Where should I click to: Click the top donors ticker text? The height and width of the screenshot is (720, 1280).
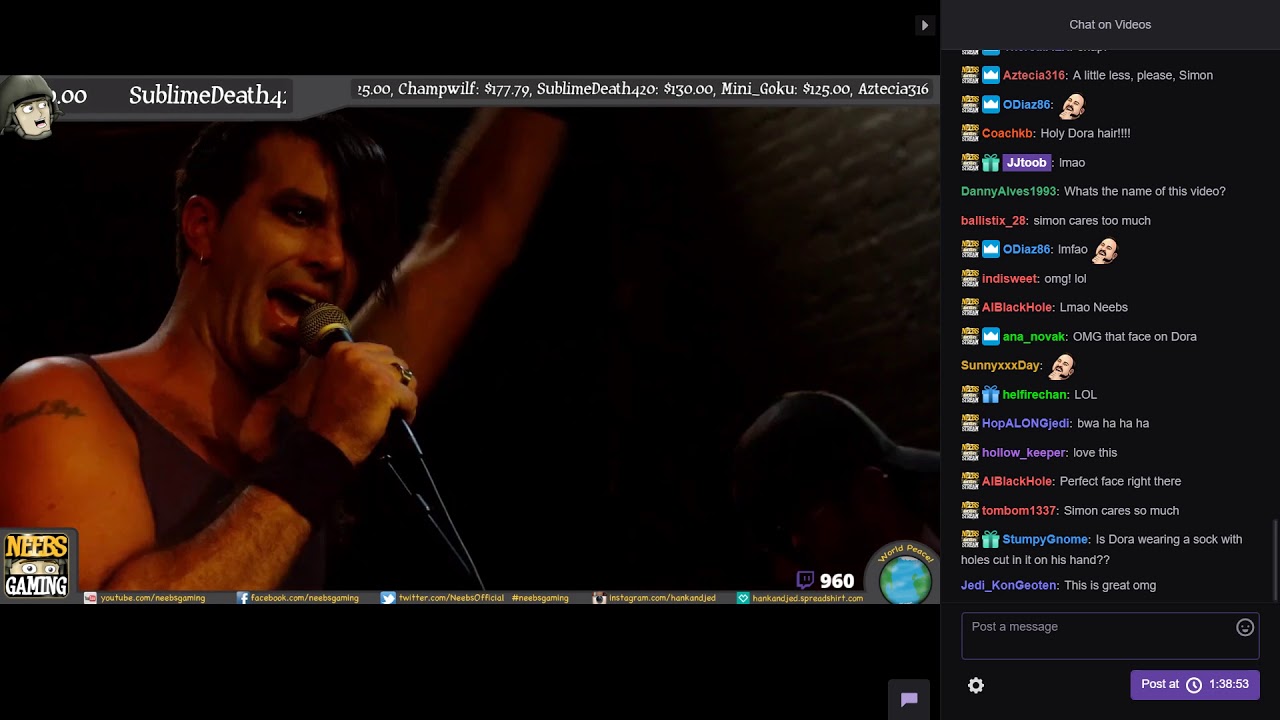point(643,89)
